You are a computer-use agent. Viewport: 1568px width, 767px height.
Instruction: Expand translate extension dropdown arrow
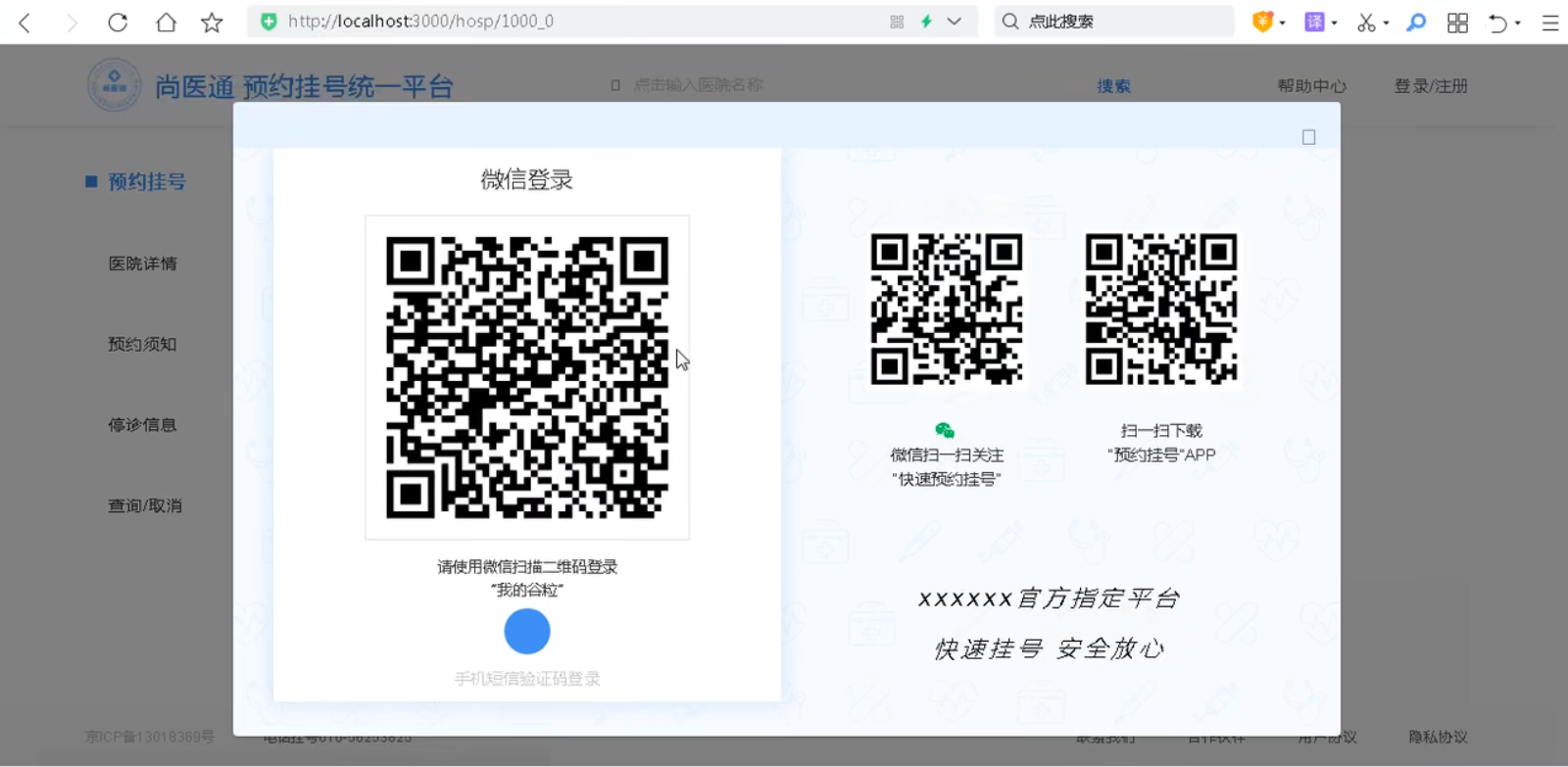[x=1334, y=23]
